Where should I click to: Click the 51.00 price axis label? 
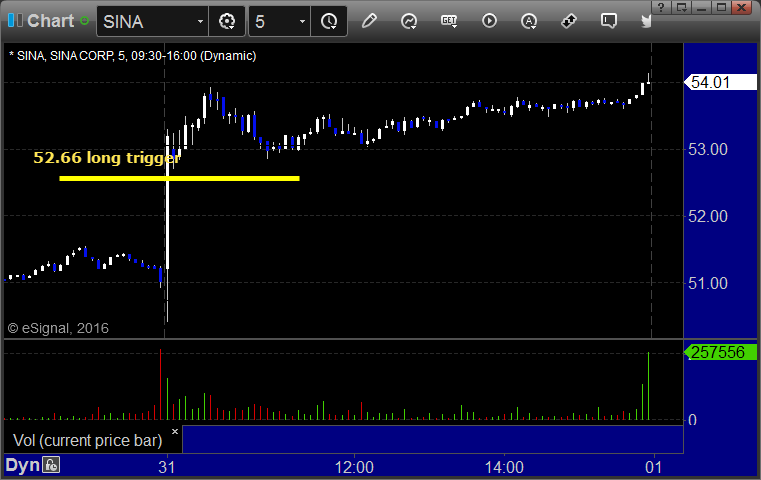click(x=708, y=283)
